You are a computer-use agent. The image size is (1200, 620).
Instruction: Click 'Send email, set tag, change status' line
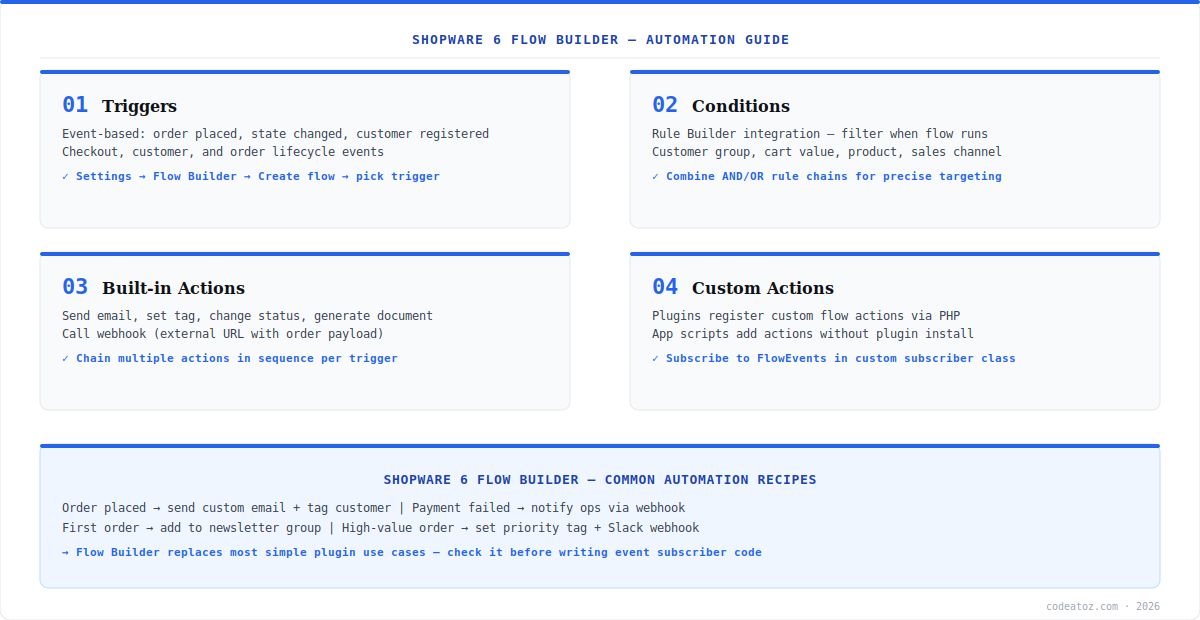point(248,316)
